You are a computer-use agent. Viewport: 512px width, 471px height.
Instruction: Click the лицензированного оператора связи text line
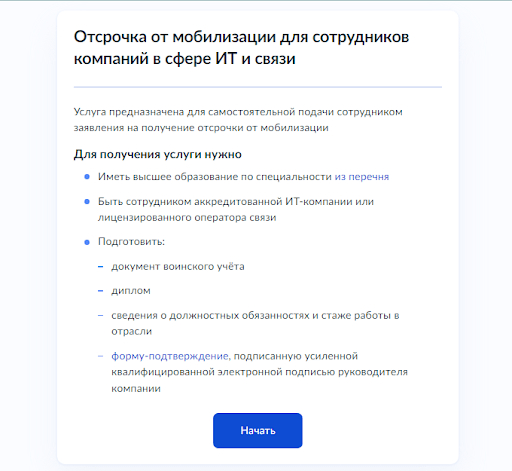pos(187,218)
